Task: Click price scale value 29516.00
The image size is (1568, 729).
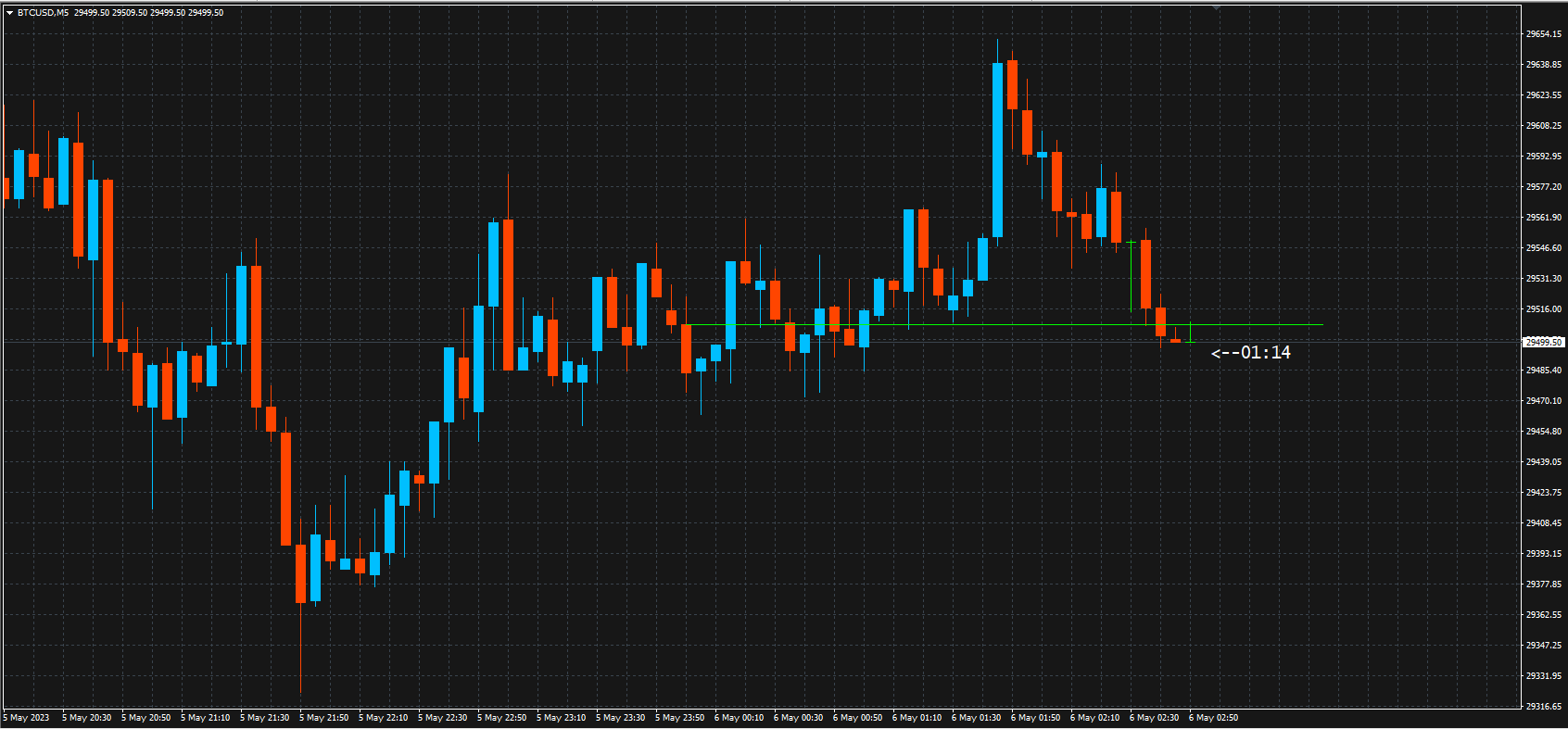Action: point(1544,309)
